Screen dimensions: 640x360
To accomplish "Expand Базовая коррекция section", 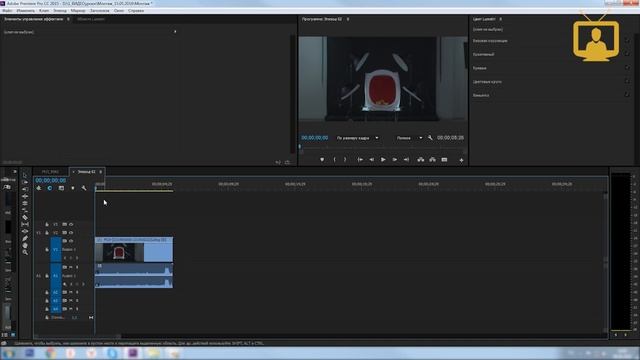I will (490, 41).
